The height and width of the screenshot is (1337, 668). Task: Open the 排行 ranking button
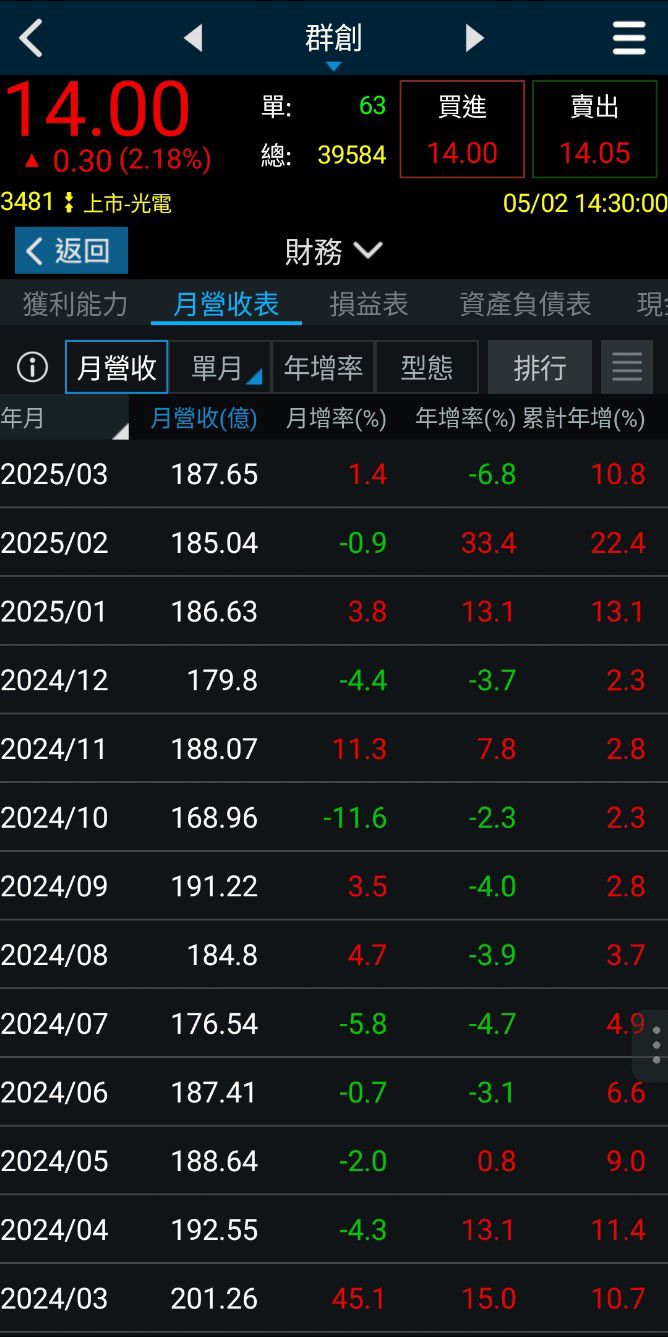tap(540, 367)
